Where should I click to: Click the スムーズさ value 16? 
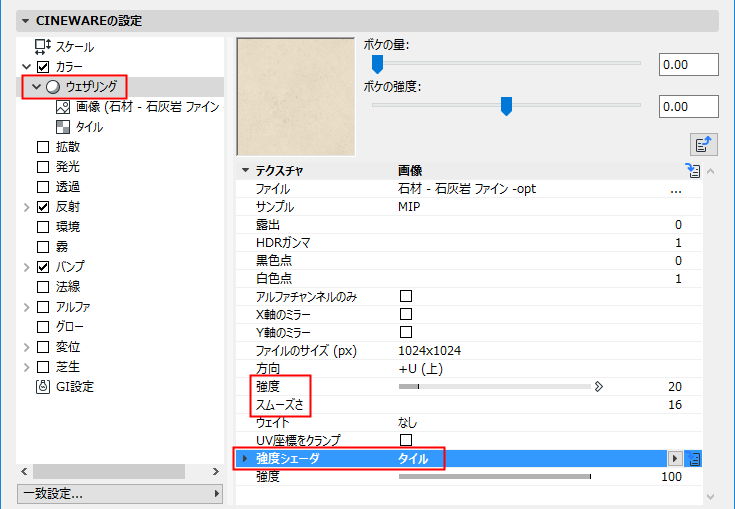(675, 405)
